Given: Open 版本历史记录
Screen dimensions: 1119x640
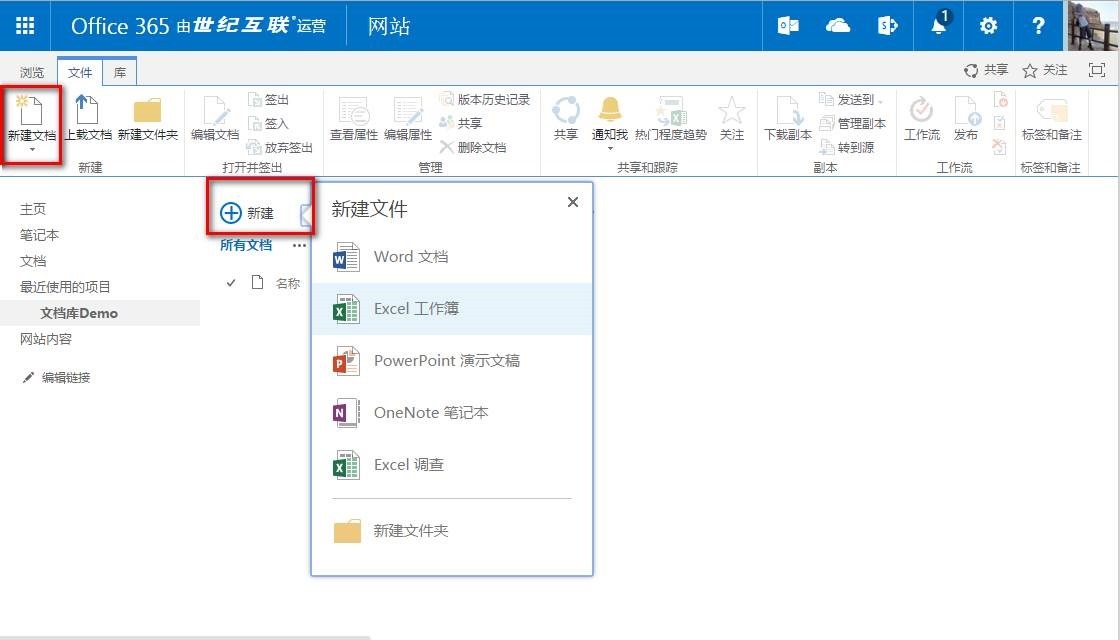Looking at the screenshot, I should click(x=485, y=99).
